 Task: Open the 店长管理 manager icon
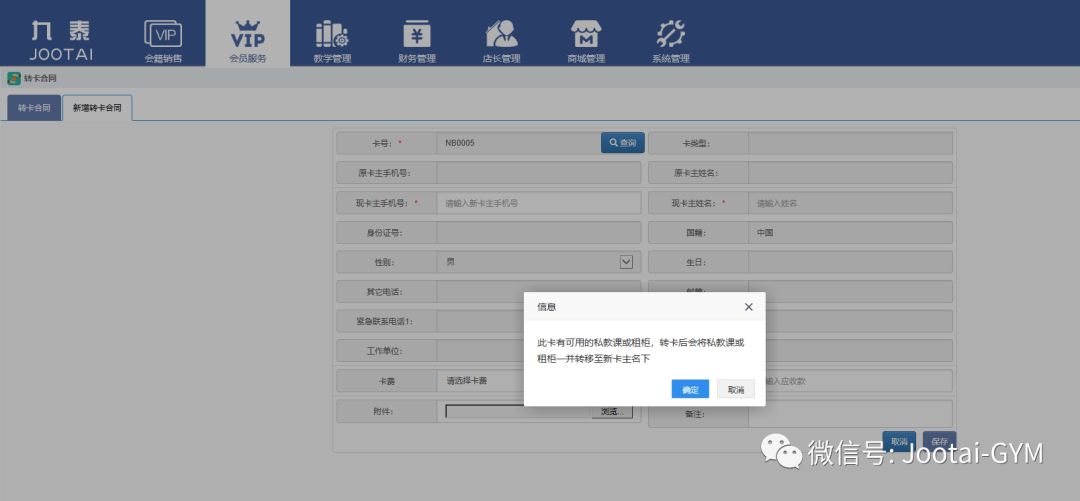tap(501, 34)
